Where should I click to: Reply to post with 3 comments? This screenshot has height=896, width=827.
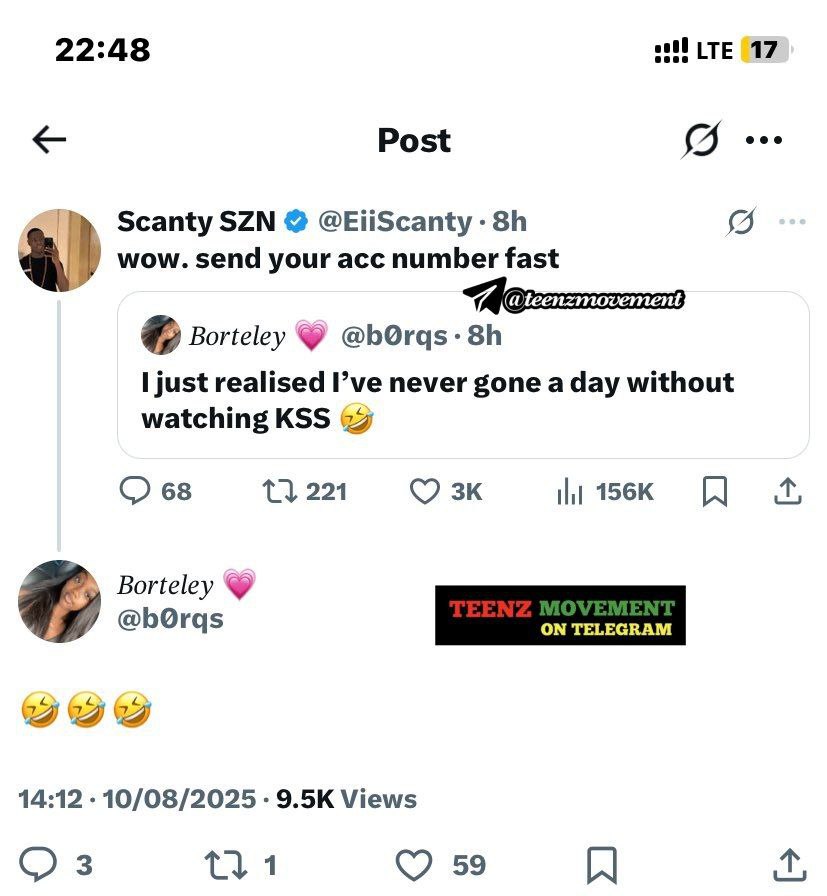[56, 865]
